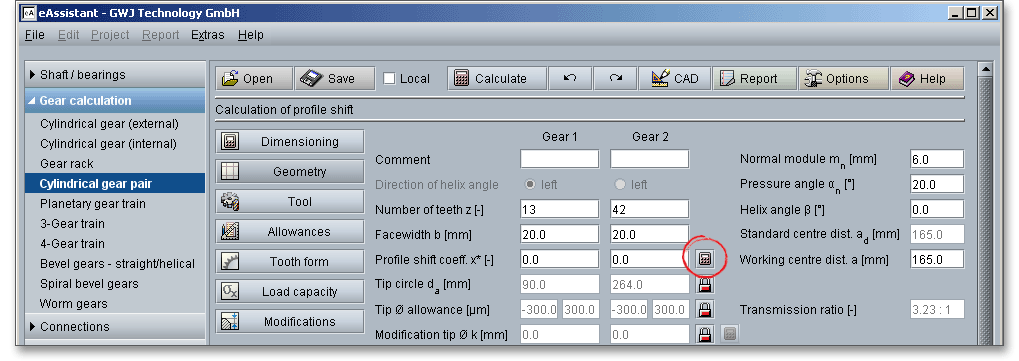1019x361 pixels.
Task: Toggle the lock next to Modification tip Ø
Action: point(705,334)
